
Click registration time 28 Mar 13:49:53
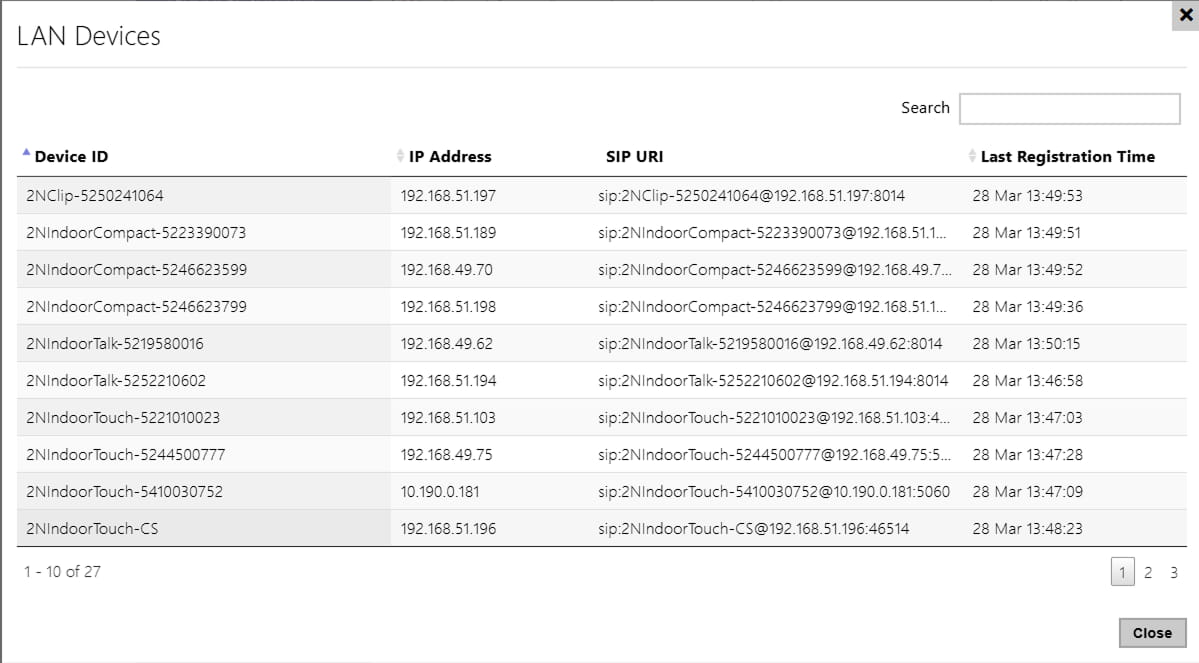[x=1028, y=196]
